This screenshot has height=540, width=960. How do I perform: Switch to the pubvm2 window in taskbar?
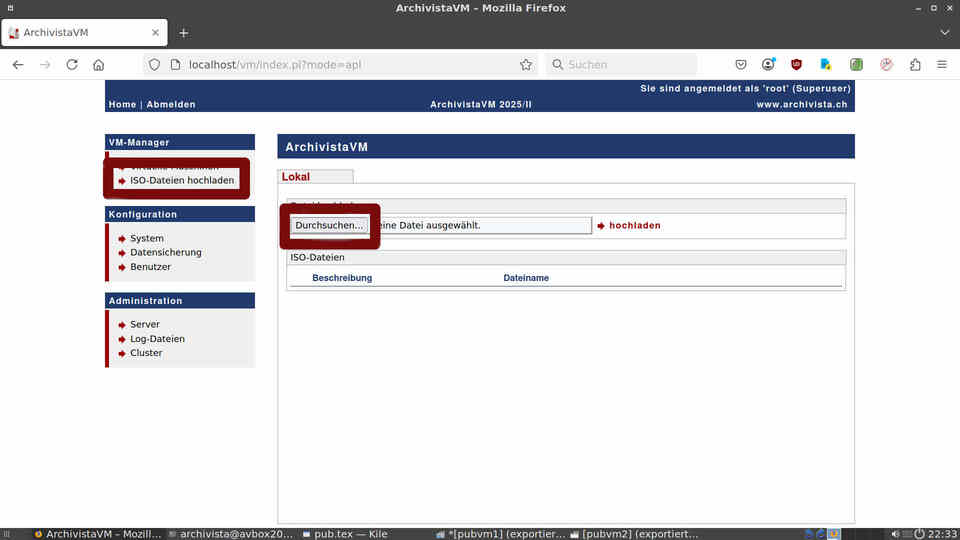coord(634,534)
